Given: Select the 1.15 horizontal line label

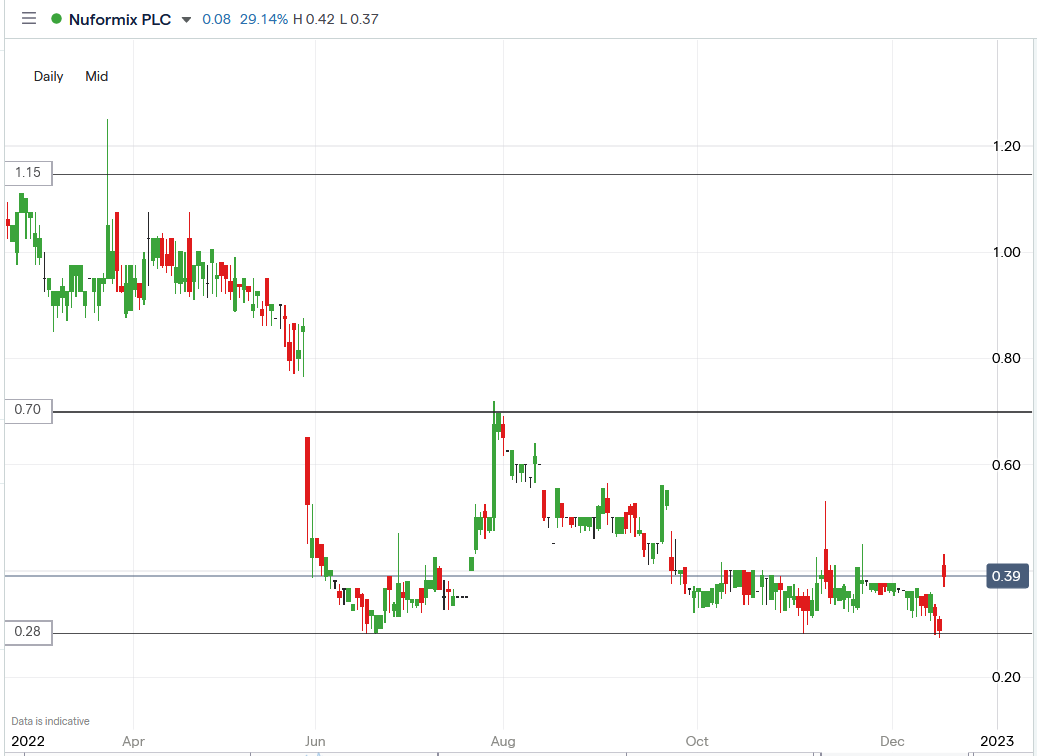Looking at the screenshot, I should [28, 173].
